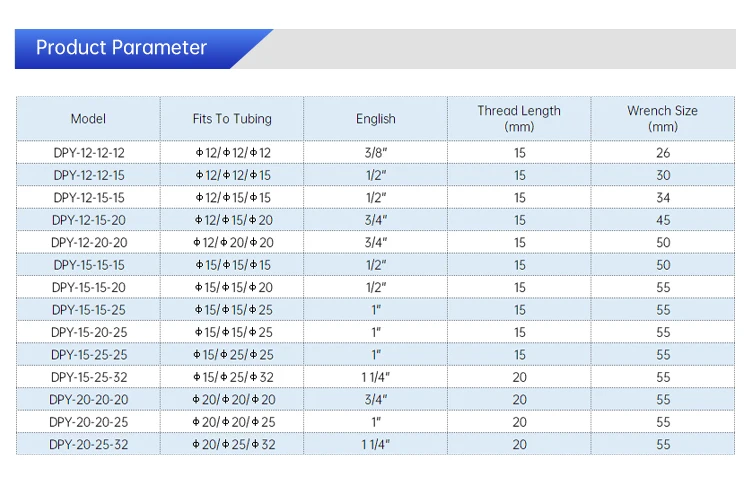Click the Product Parameter banner heading
The image size is (750, 499).
pos(121,48)
